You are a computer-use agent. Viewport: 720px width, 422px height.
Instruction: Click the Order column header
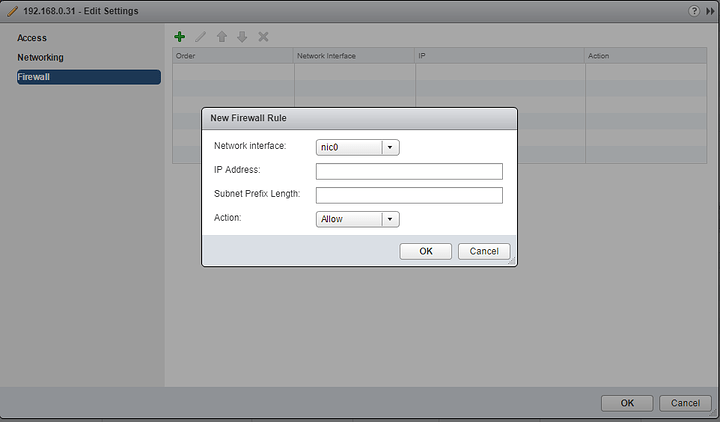pos(233,56)
